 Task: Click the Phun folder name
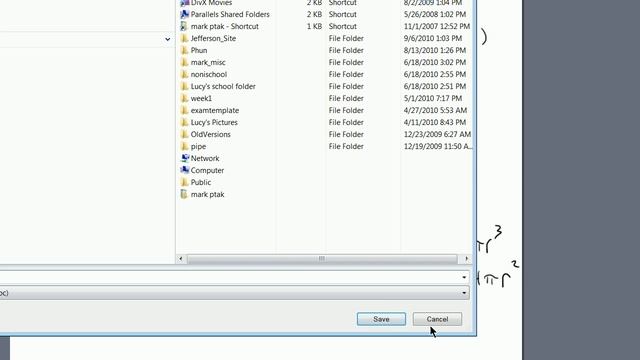point(199,50)
